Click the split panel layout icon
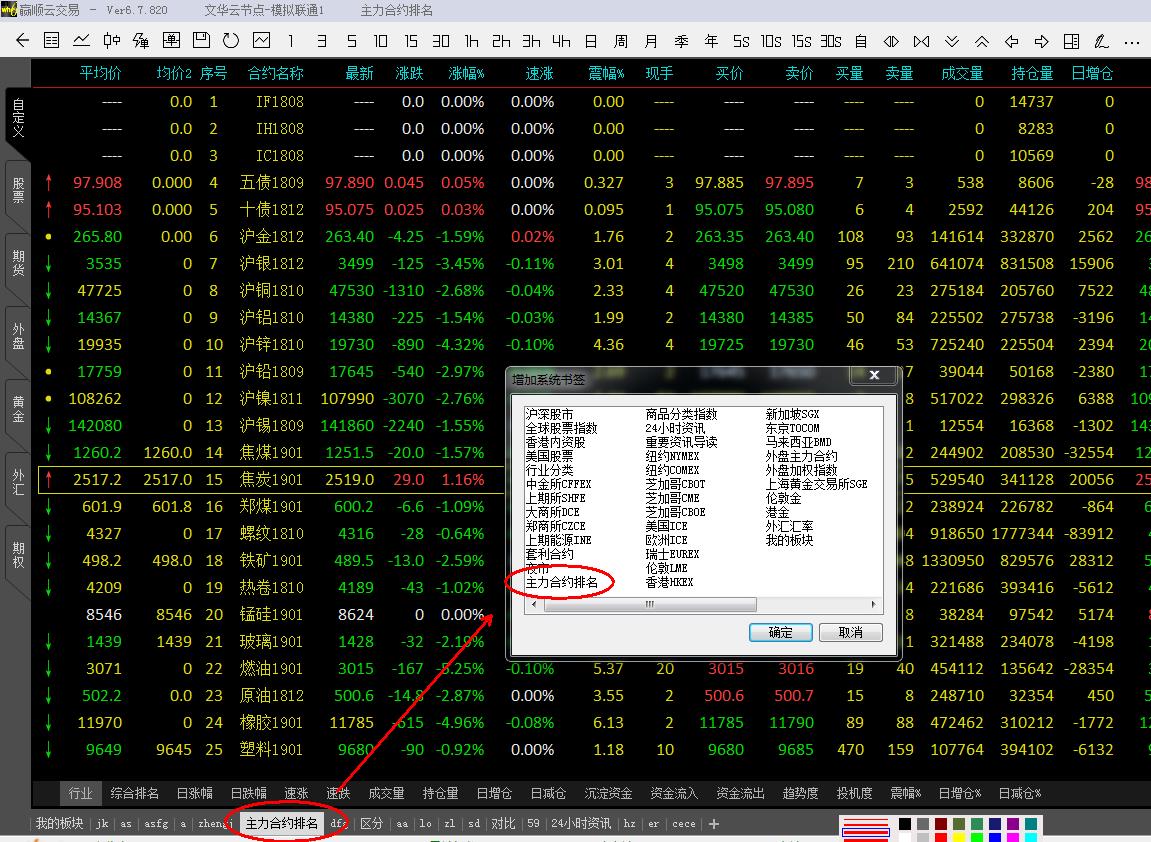This screenshot has width=1151, height=842. 1071,41
